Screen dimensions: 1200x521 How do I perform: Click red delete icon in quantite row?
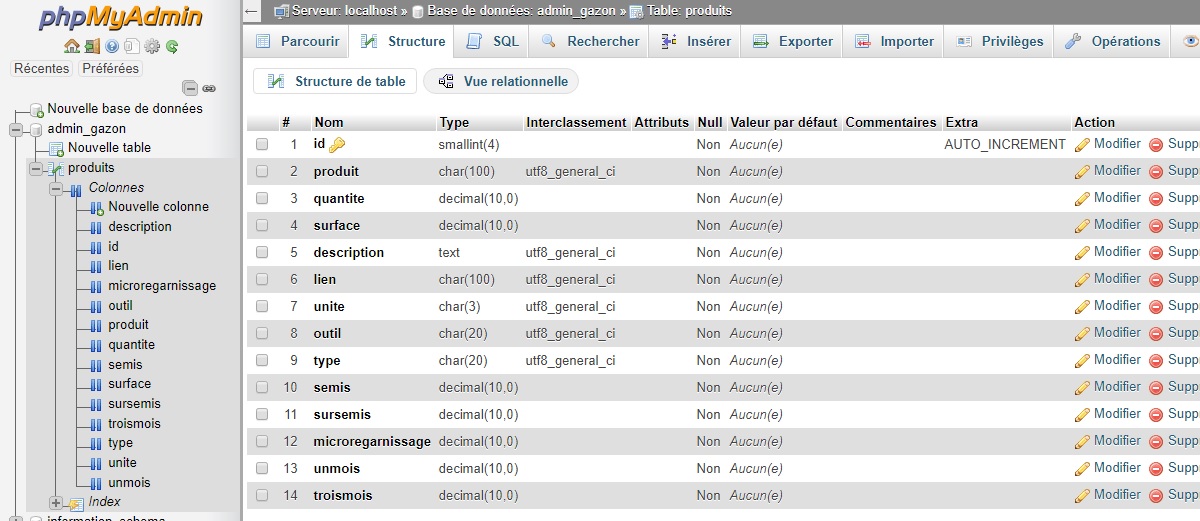click(1156, 199)
